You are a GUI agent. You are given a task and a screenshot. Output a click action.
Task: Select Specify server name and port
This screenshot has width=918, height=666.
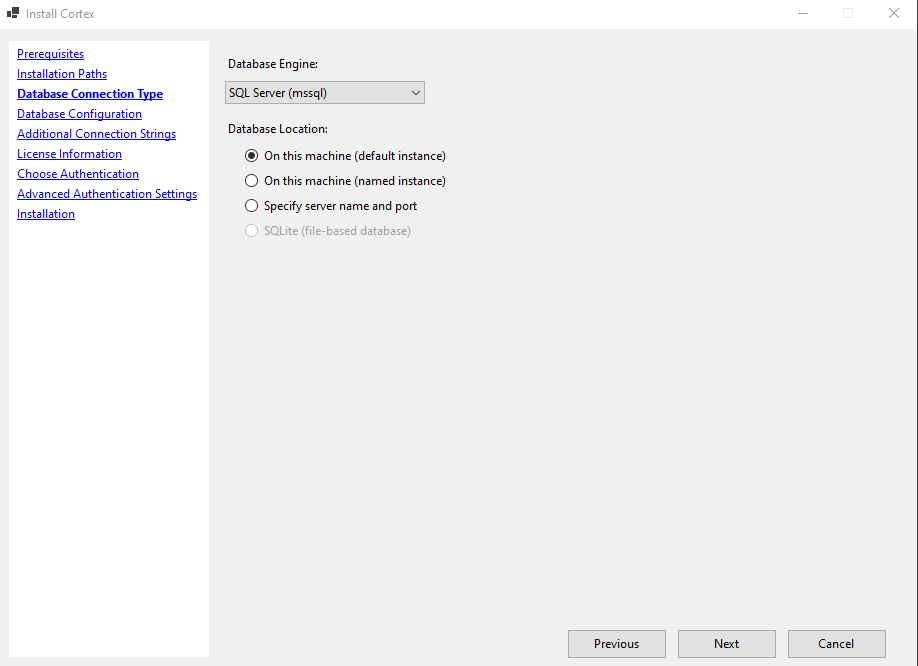click(251, 206)
